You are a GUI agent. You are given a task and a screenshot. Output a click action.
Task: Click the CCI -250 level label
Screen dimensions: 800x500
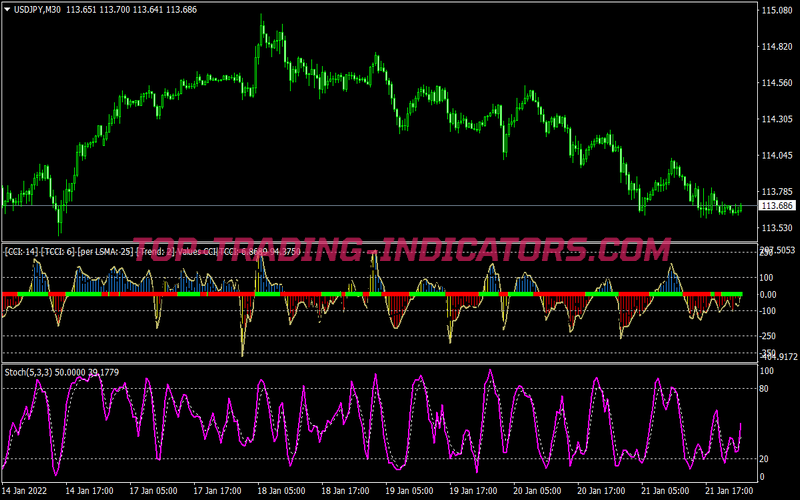point(768,336)
